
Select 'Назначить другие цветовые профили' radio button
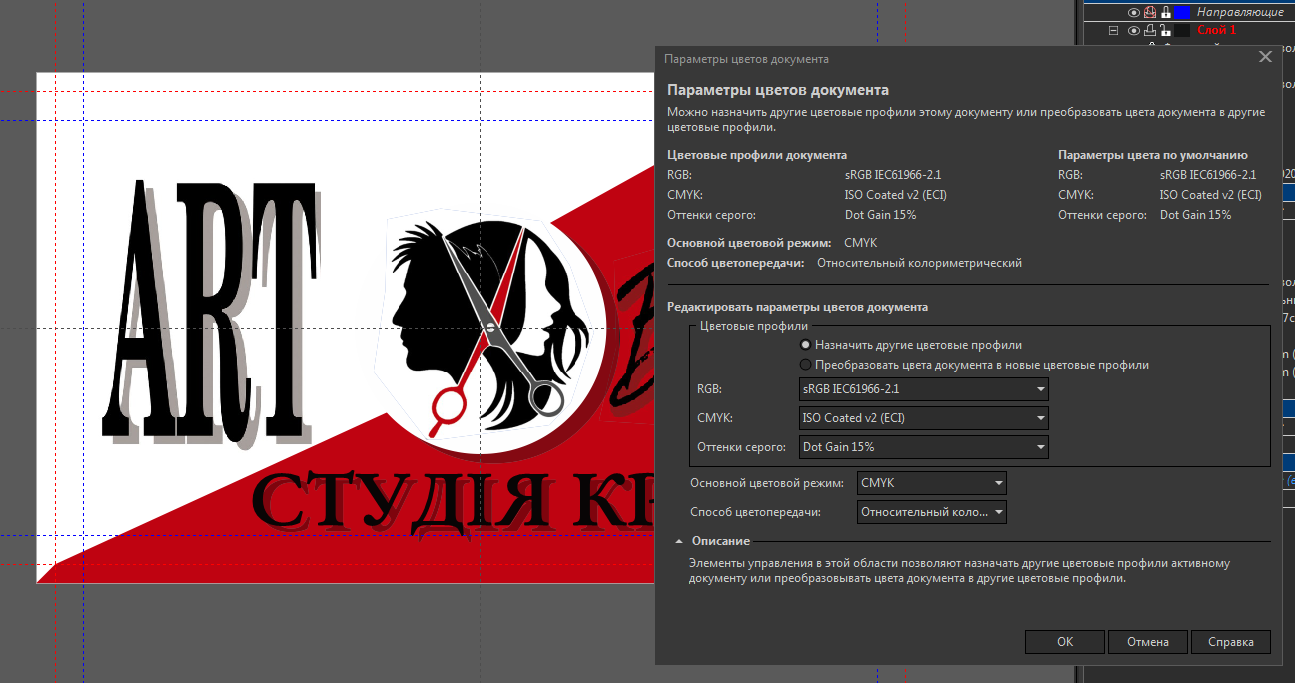pos(805,345)
